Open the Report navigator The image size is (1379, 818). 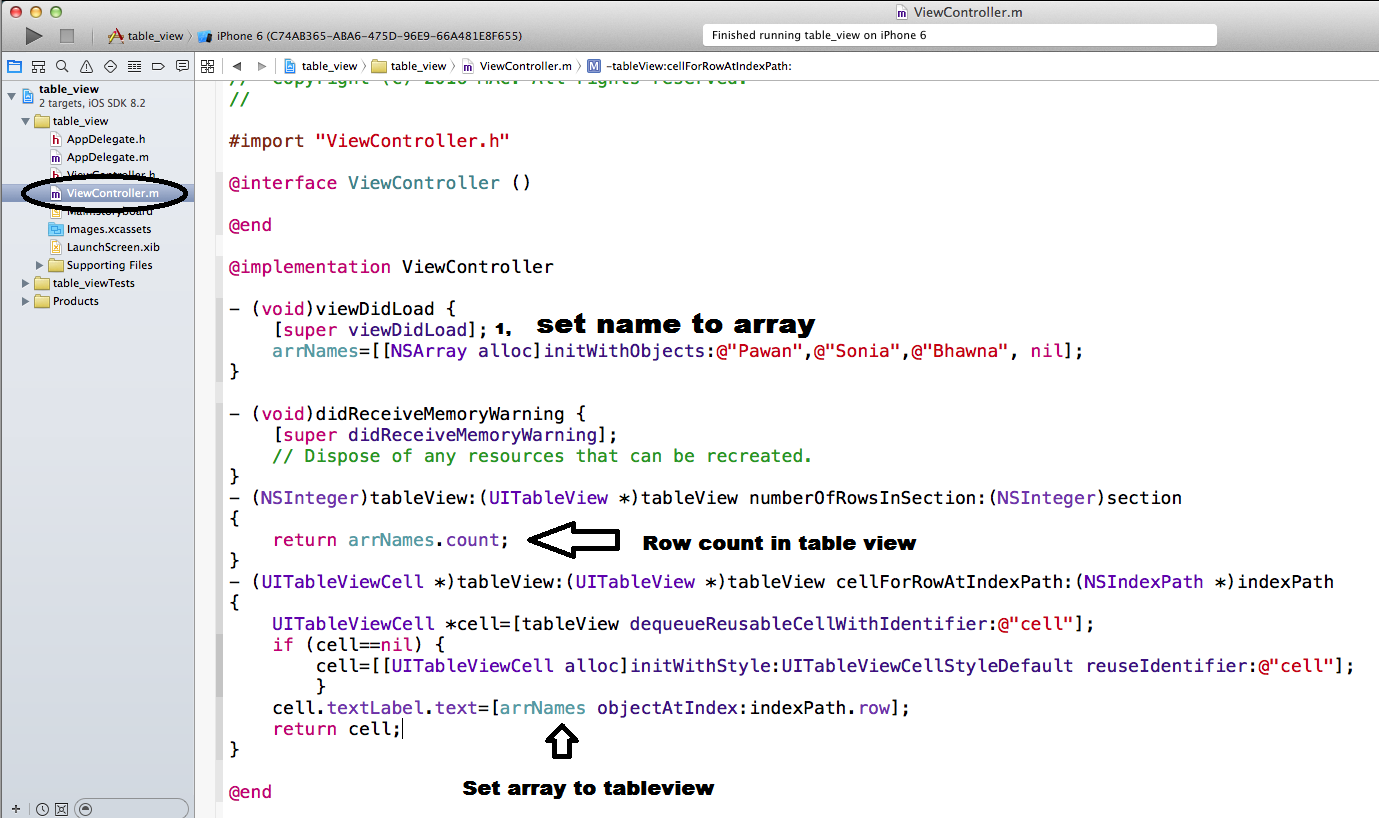click(182, 66)
